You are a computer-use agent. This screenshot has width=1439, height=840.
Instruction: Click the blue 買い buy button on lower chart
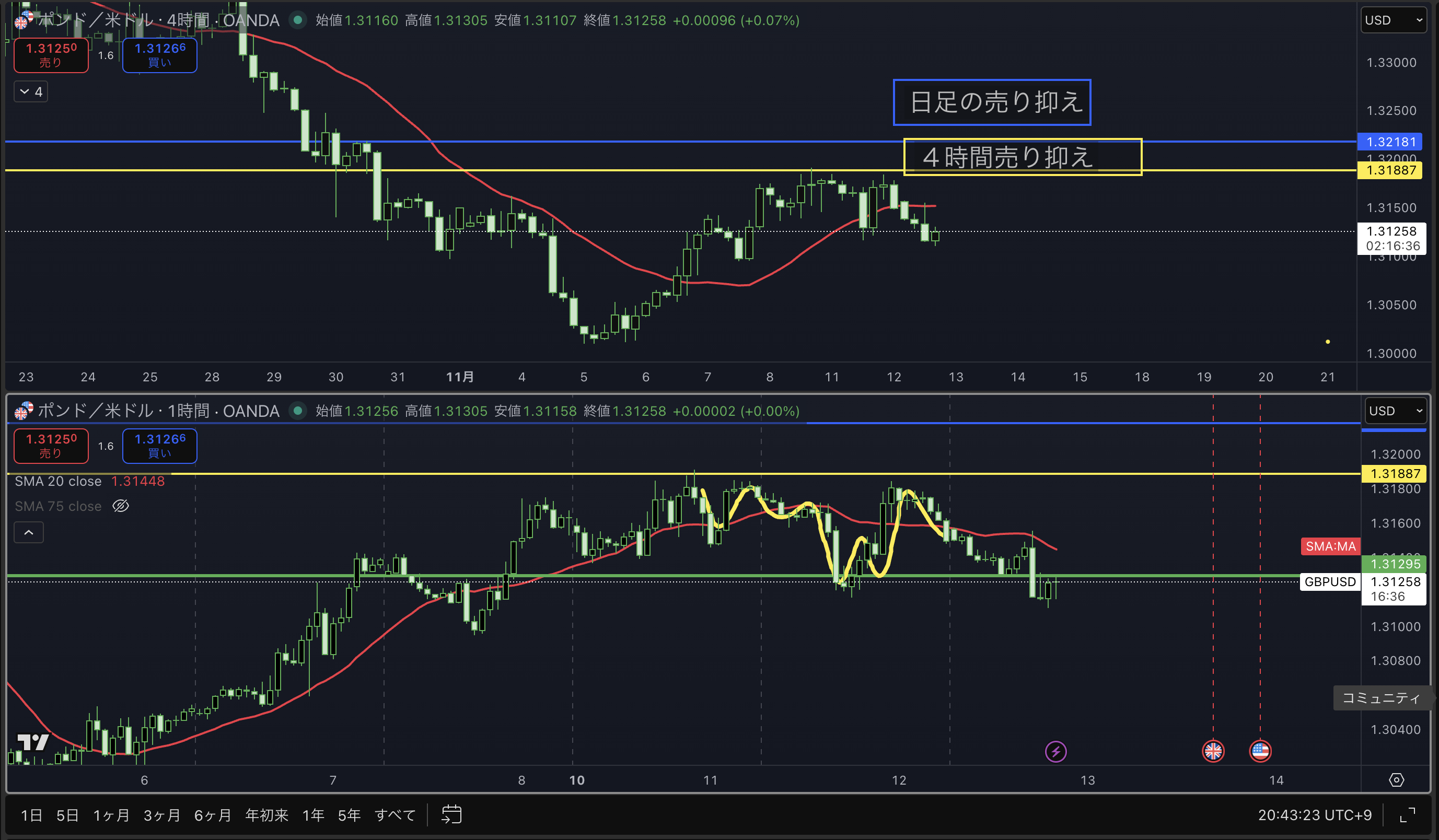tap(159, 446)
